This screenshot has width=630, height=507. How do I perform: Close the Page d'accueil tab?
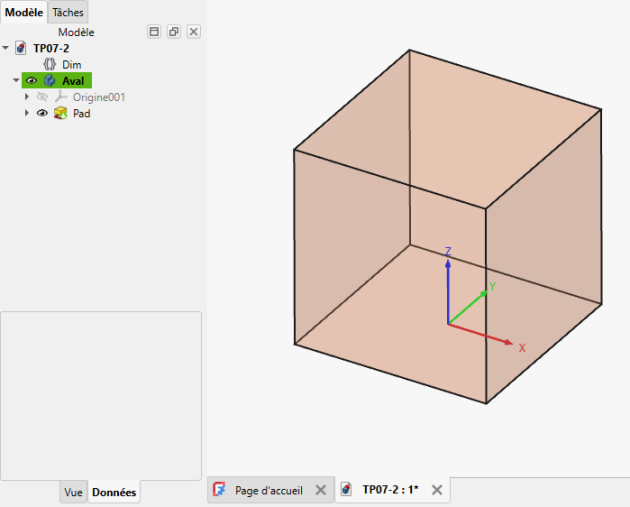pyautogui.click(x=320, y=490)
